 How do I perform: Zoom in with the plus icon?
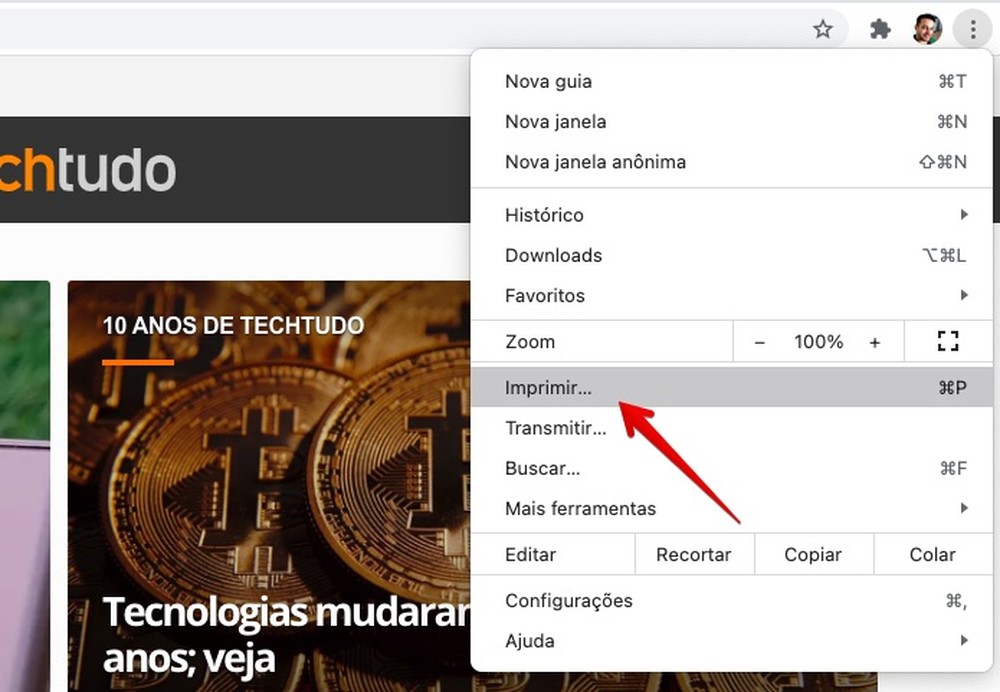click(x=875, y=341)
